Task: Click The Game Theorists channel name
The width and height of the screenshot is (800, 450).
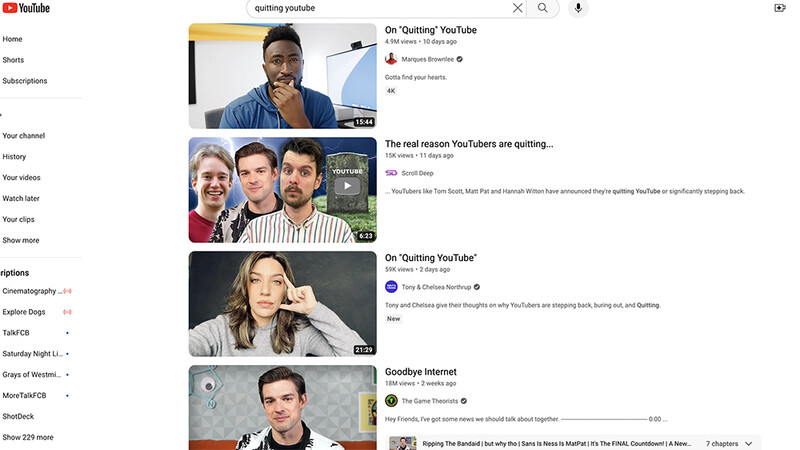Action: (430, 401)
